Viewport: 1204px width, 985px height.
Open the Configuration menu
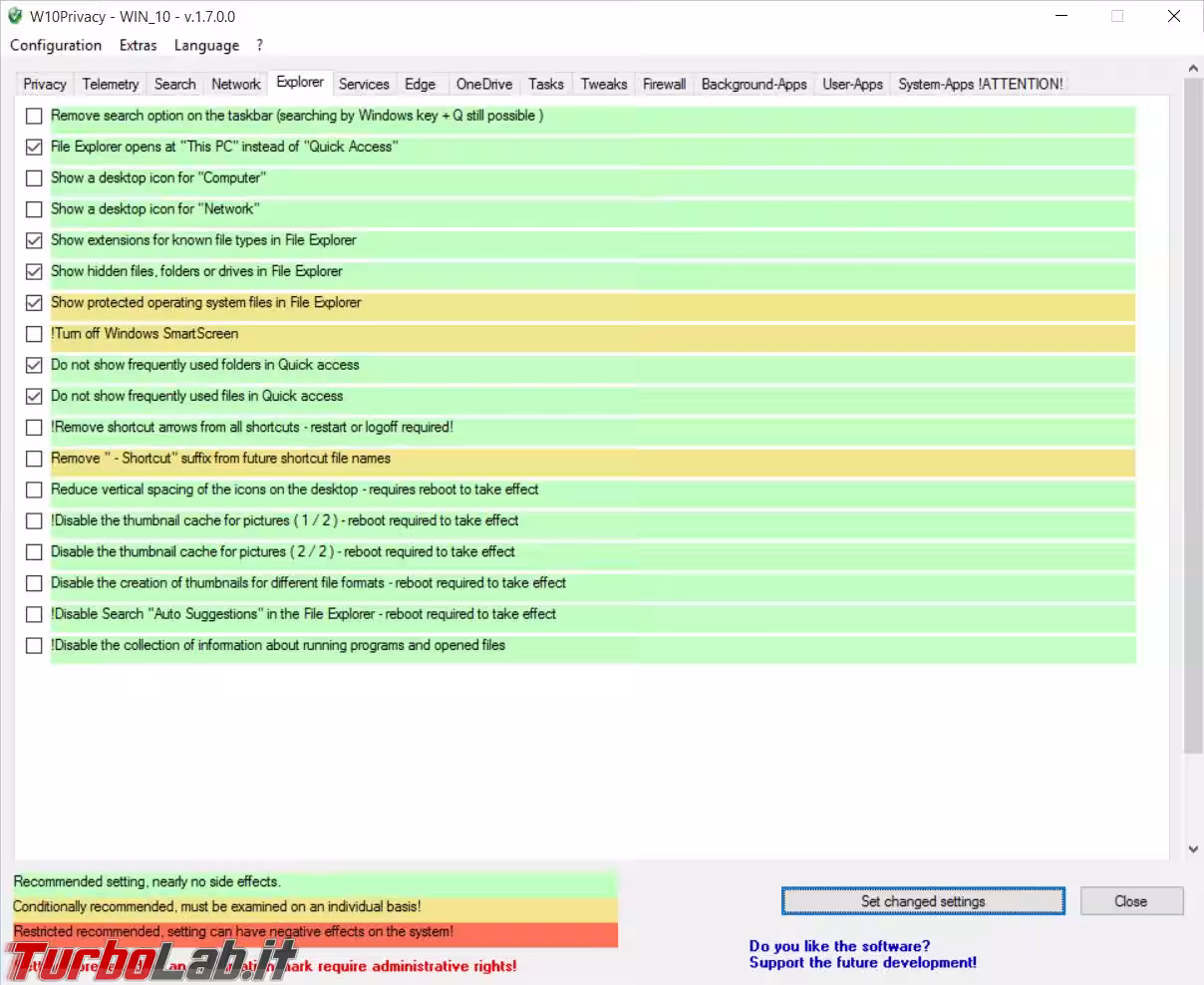point(56,45)
